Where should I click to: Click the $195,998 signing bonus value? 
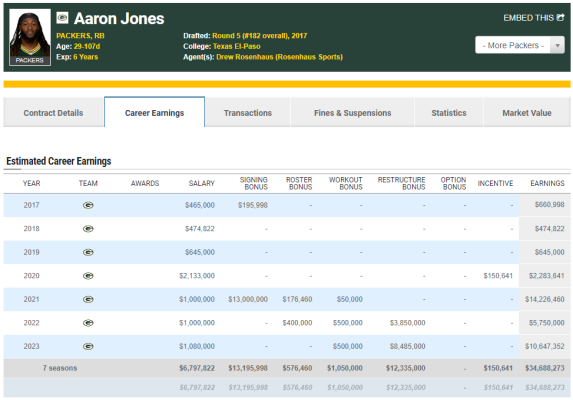(x=253, y=205)
